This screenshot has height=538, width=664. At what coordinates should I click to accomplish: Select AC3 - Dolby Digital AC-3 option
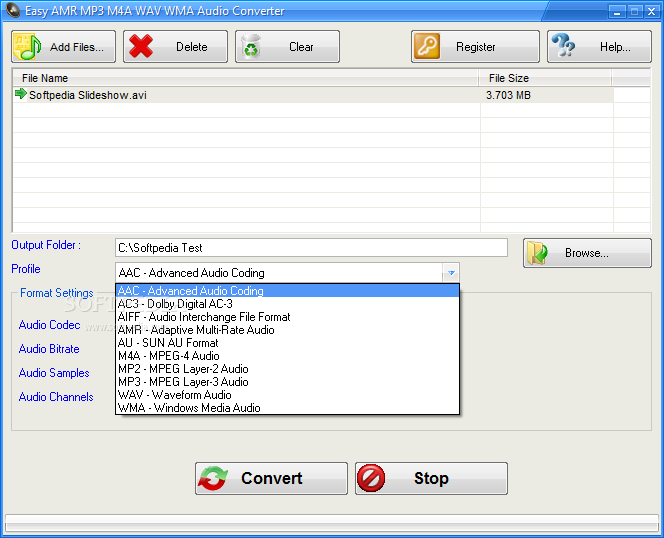point(288,304)
